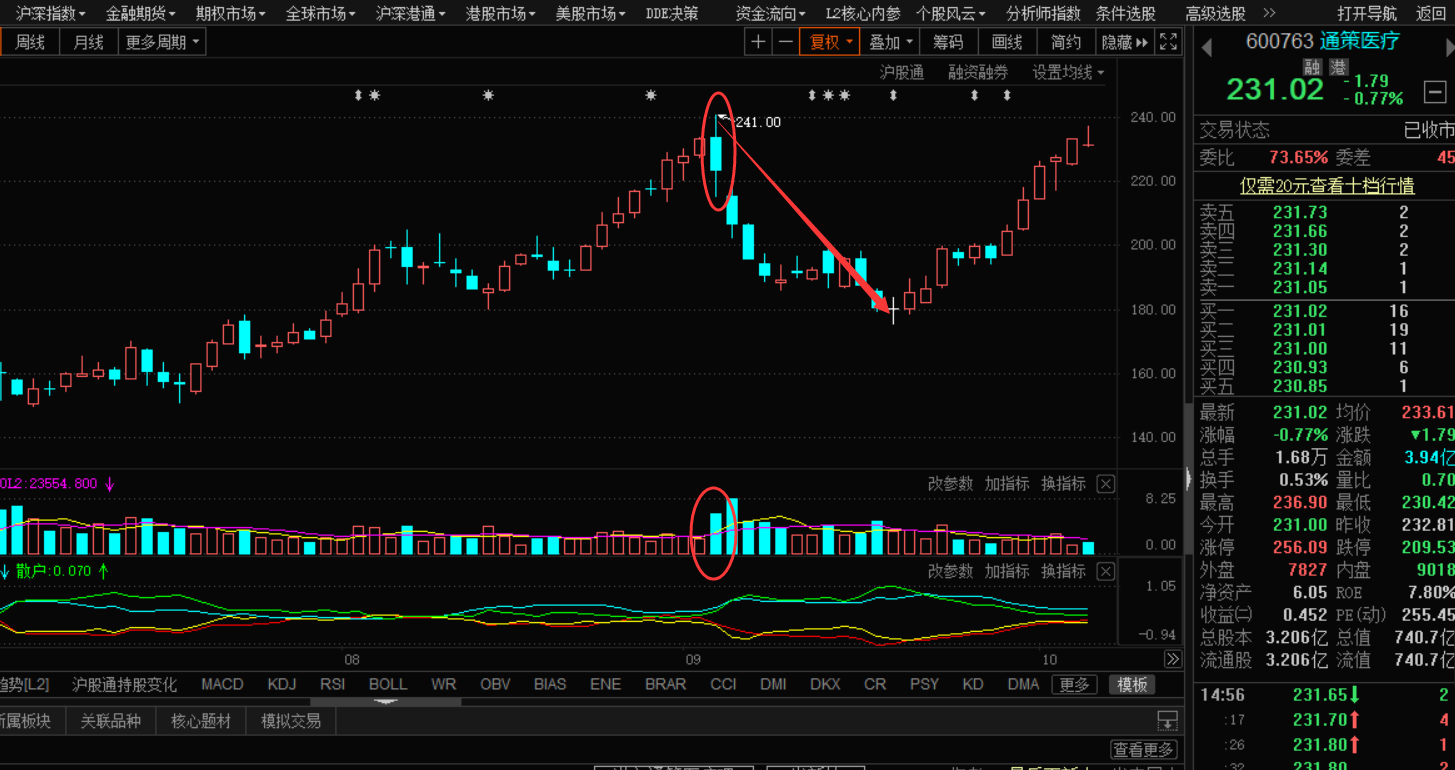Click the 241.00 peak price label on chart
Image resolution: width=1455 pixels, height=770 pixels.
click(x=757, y=122)
